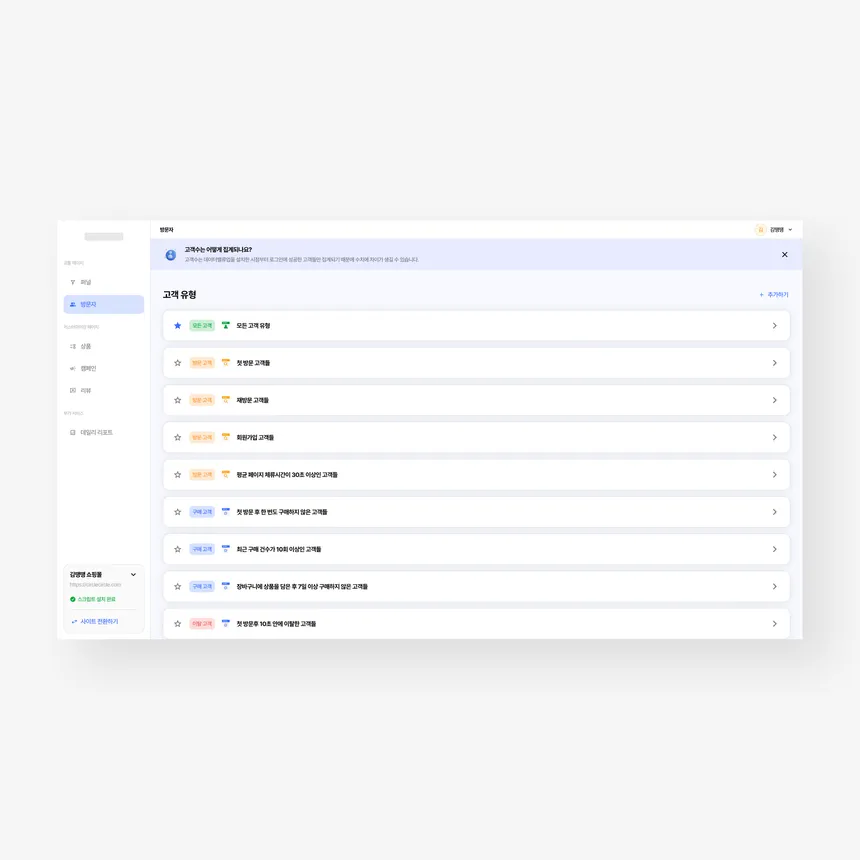Click the 첫 방문 고객들 title text
The width and height of the screenshot is (860, 860).
253,363
